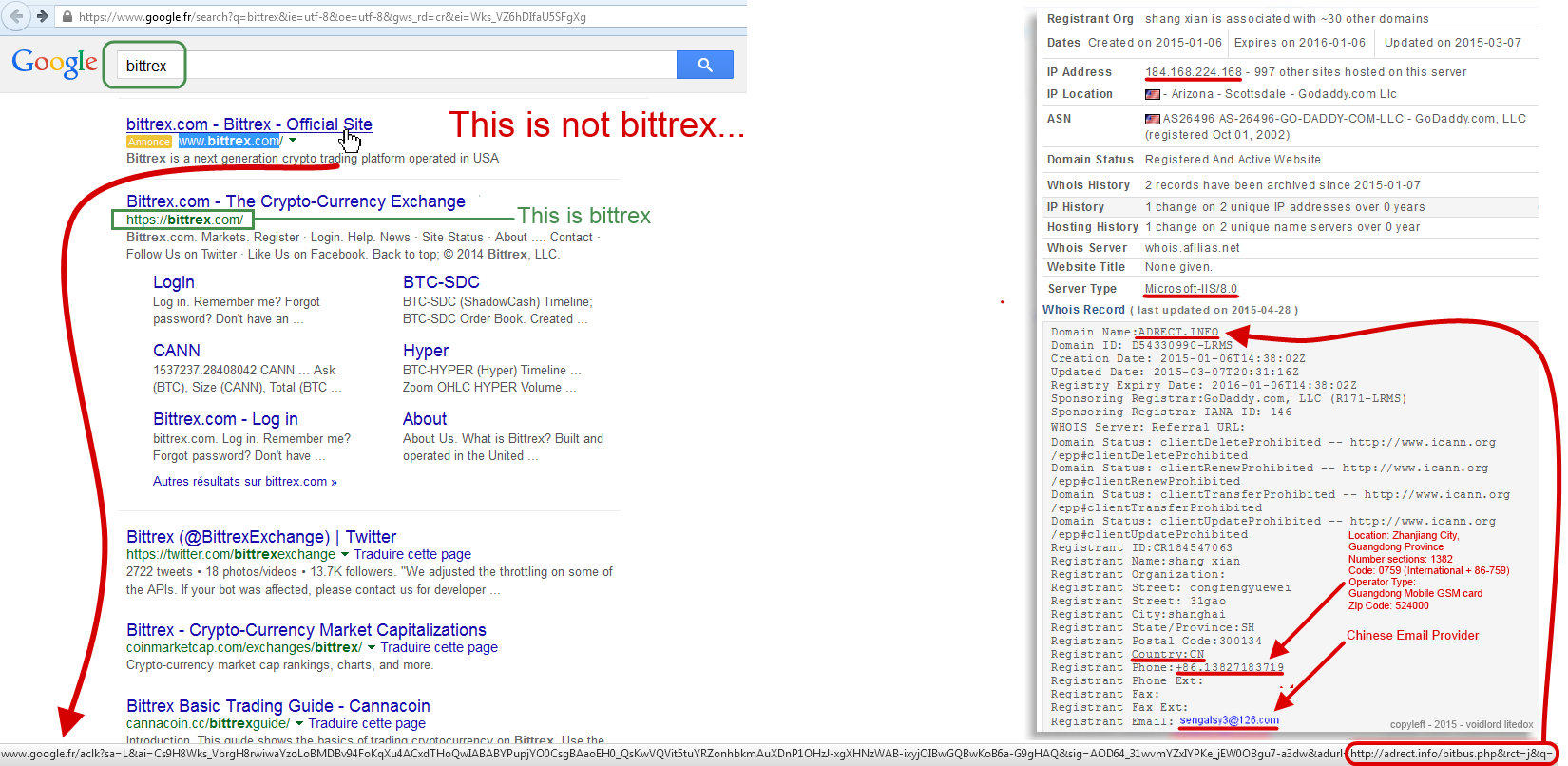The height and width of the screenshot is (766, 1568).
Task: Click the blue Google search magnifier button
Action: pos(705,65)
